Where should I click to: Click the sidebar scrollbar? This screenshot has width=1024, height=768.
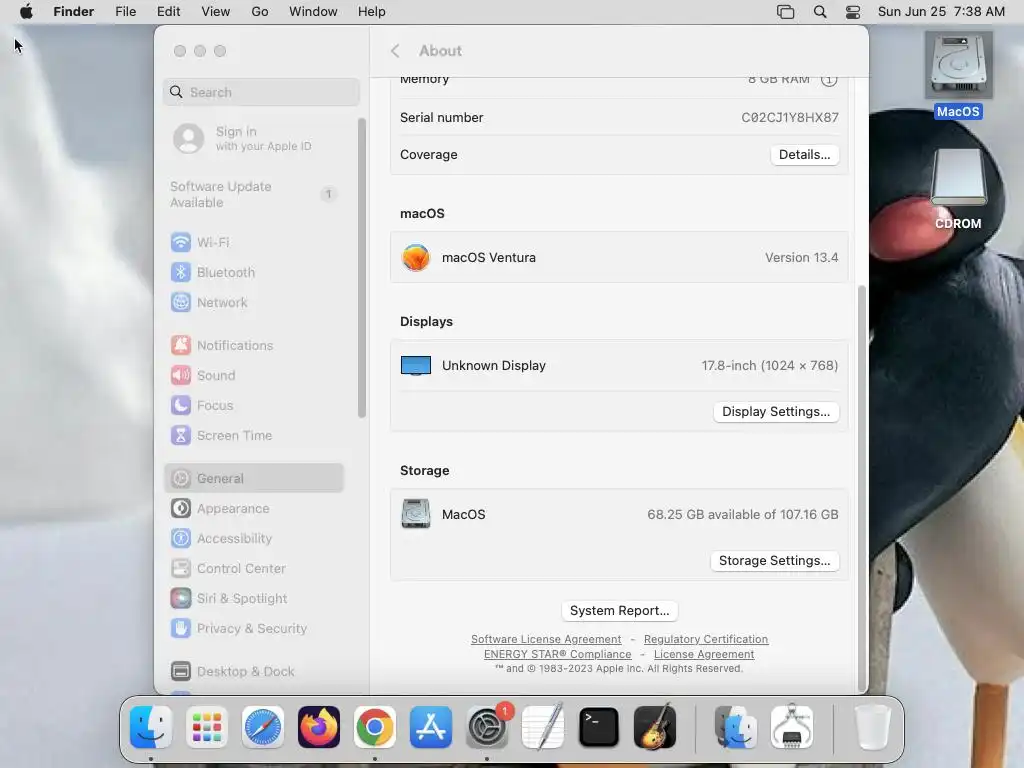click(x=362, y=268)
